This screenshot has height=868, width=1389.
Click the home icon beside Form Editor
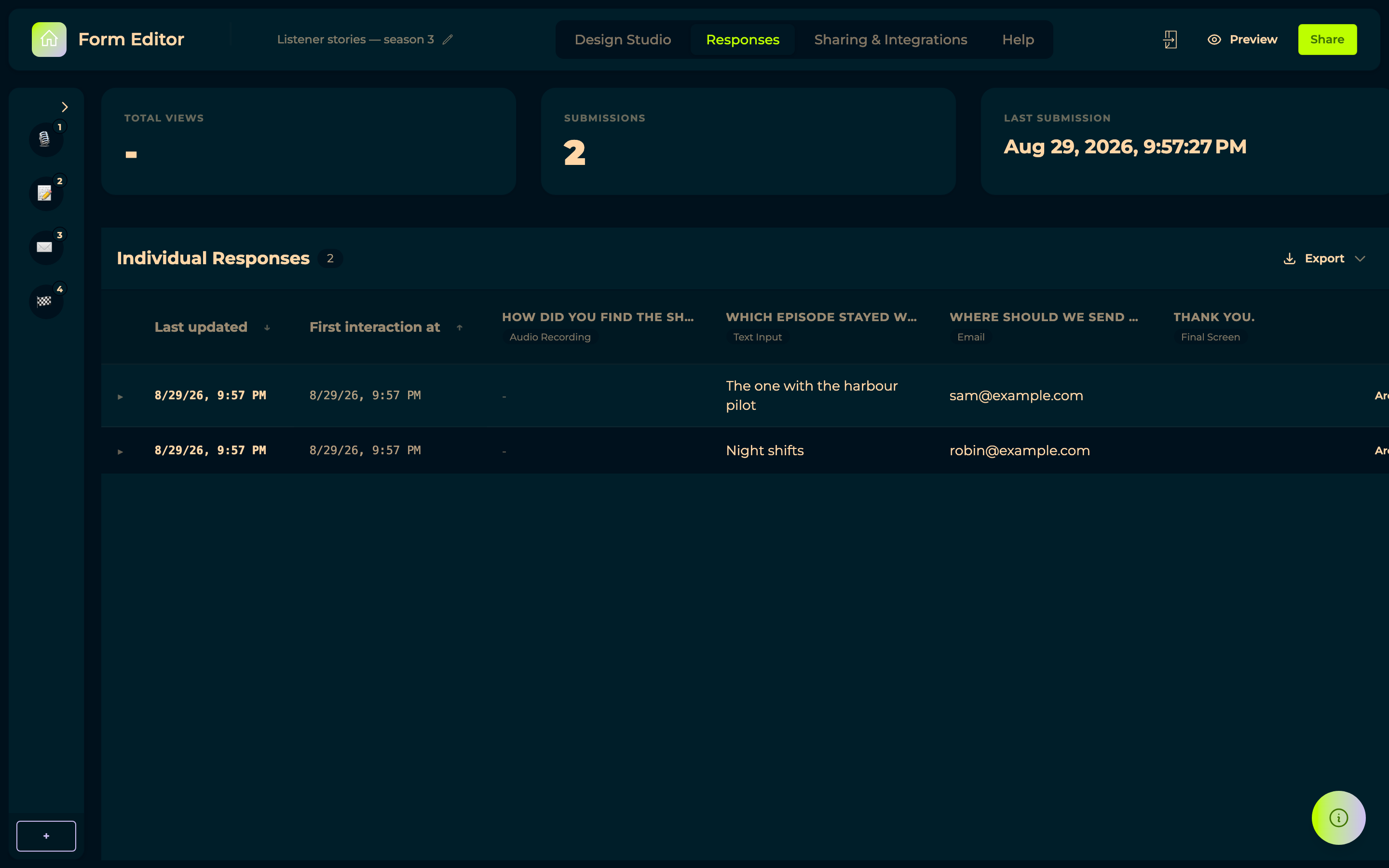coord(49,39)
